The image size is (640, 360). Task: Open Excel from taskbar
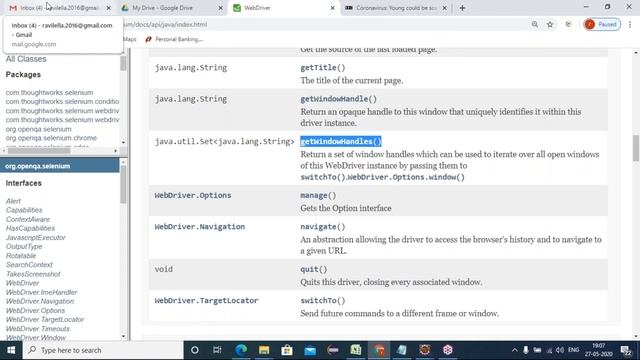(356, 350)
